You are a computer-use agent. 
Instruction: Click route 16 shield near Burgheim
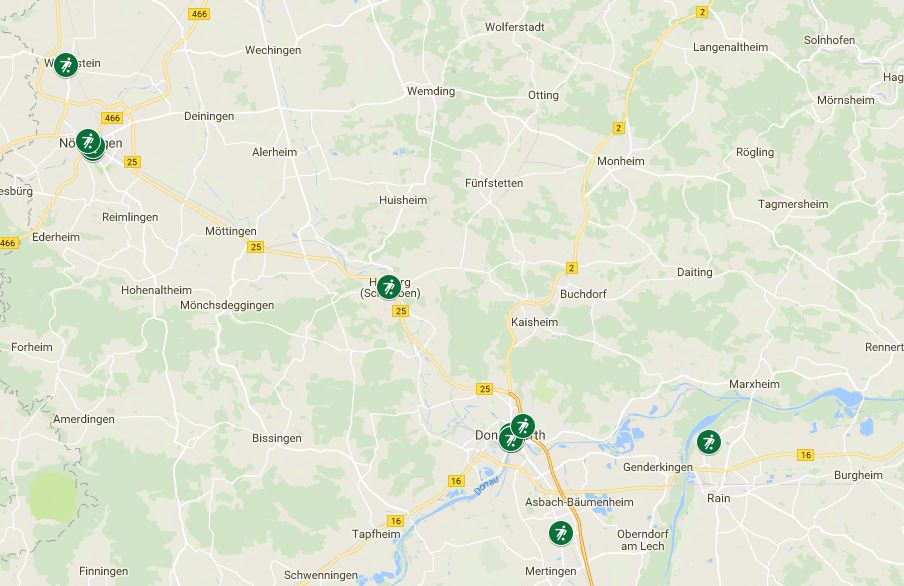805,454
